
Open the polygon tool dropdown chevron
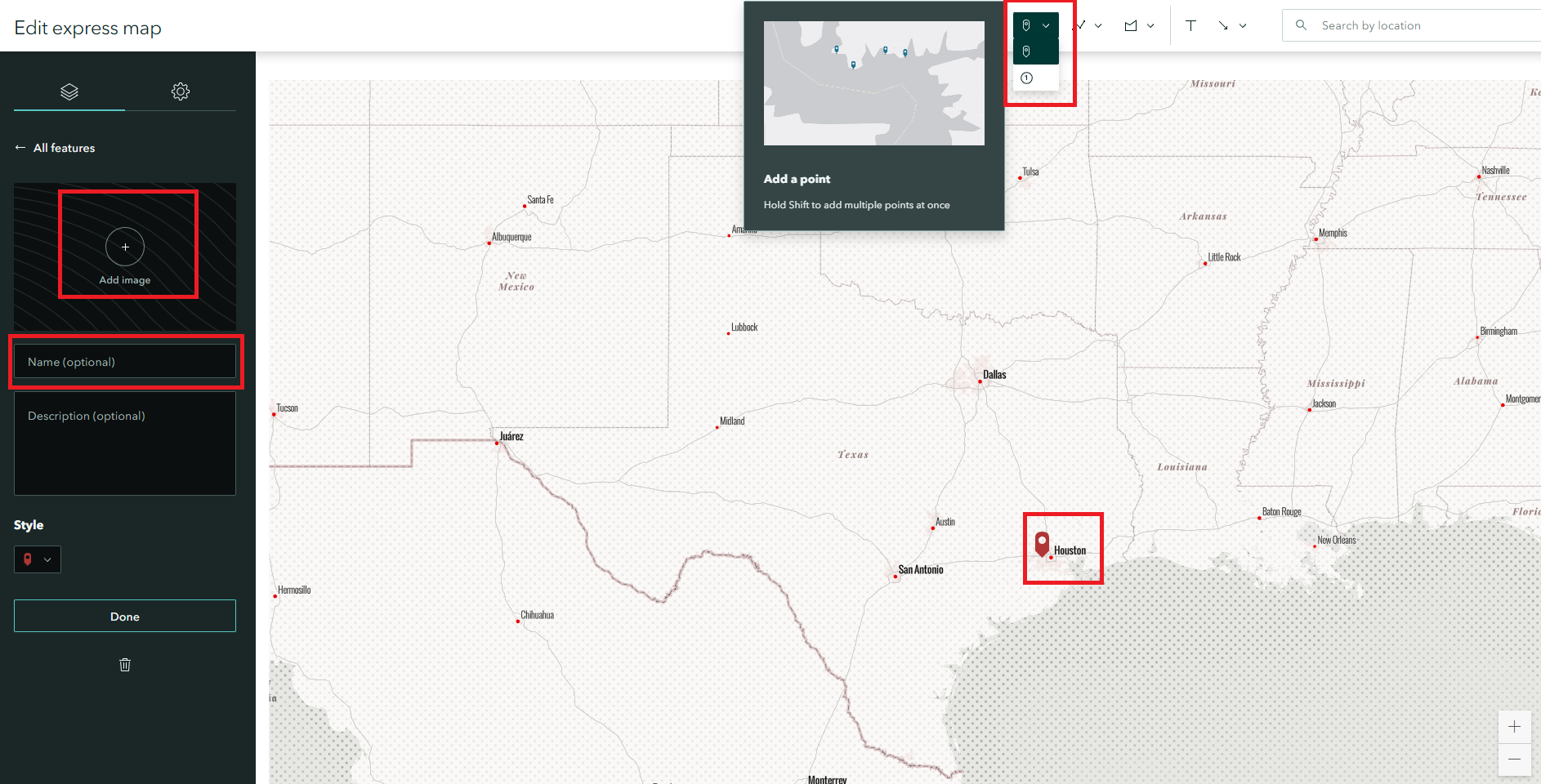pos(1150,25)
